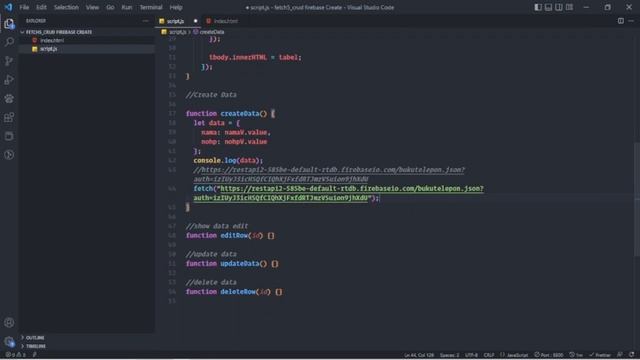Click createData in the breadcrumb
Screen dimensions: 640x360
click(211, 32)
